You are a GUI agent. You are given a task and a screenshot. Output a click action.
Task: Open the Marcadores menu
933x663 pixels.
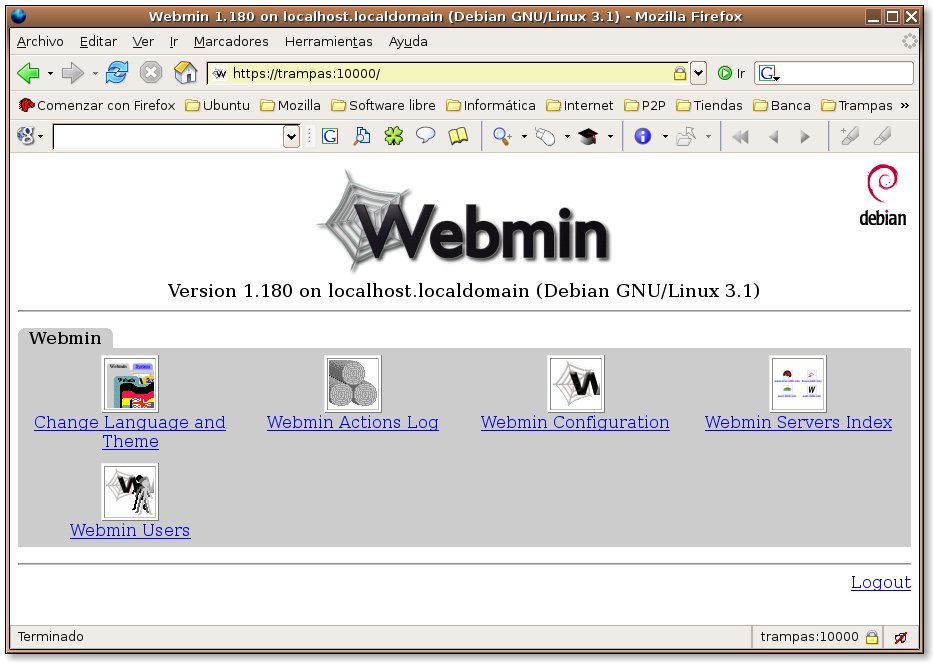pos(231,41)
